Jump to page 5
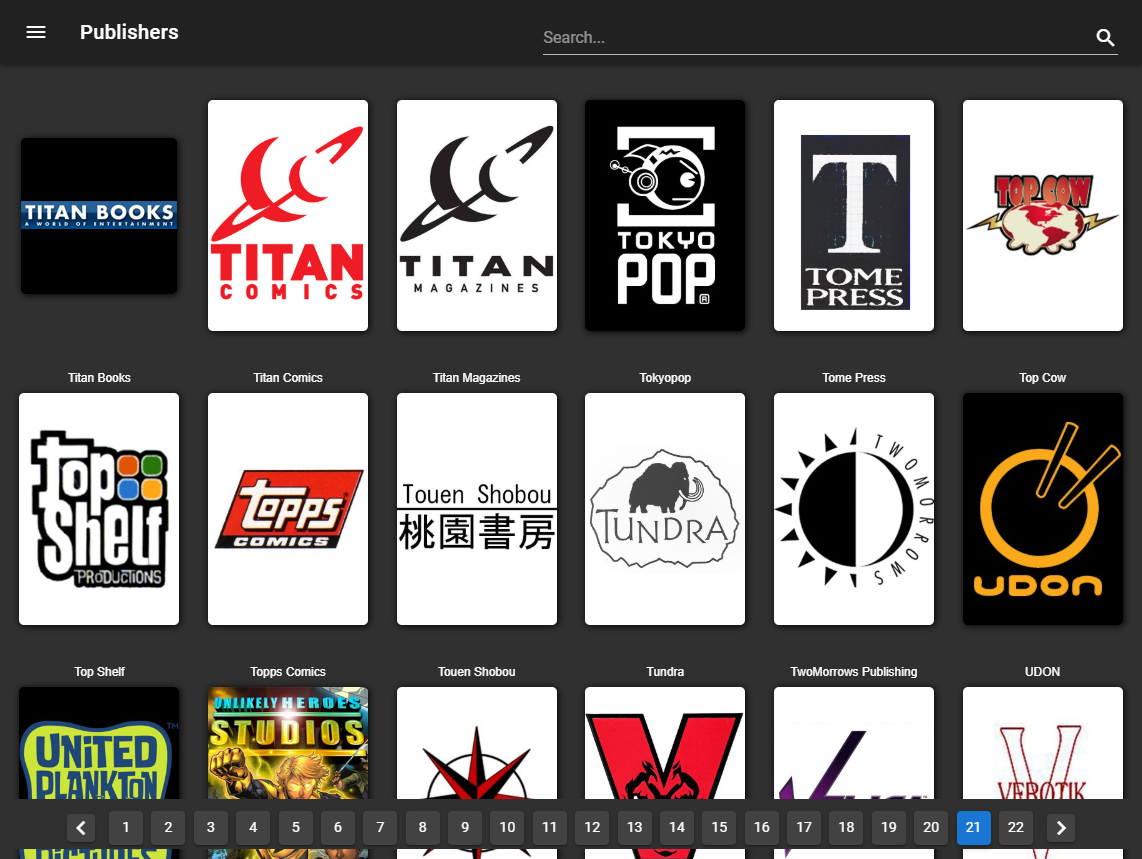The image size is (1142, 859). [296, 828]
